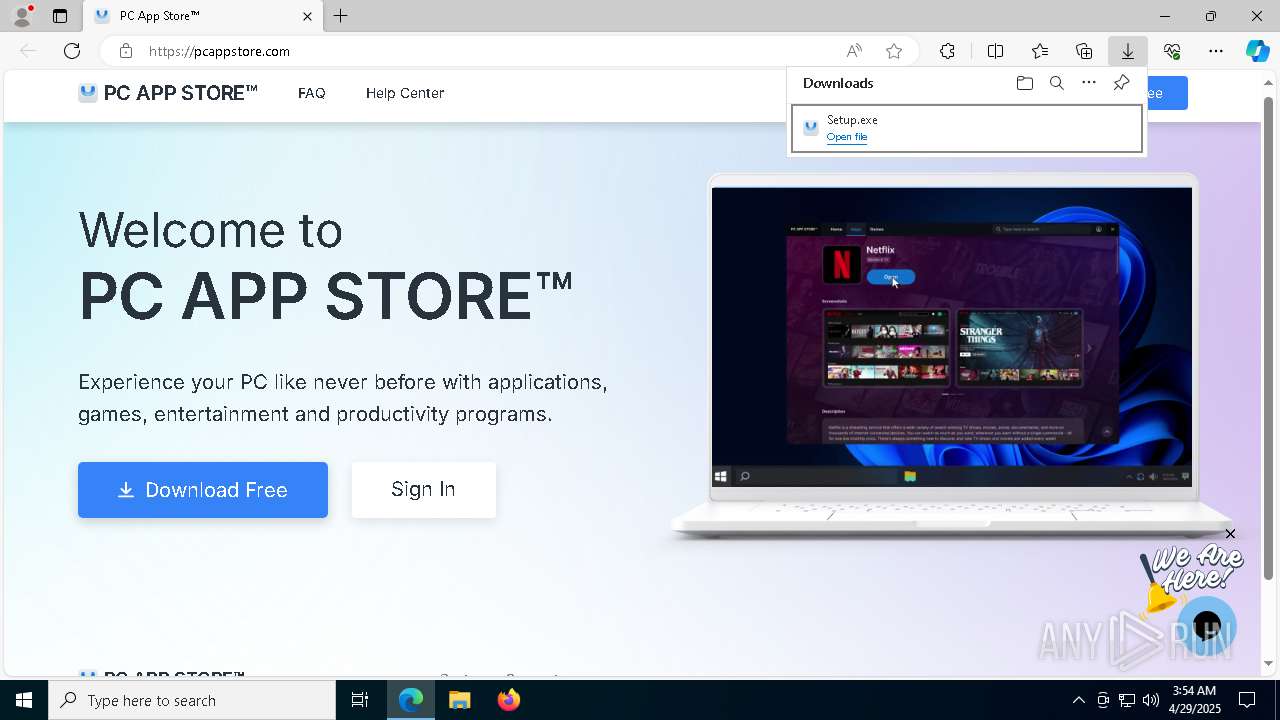Open tab actions menu icon
This screenshot has height=720, width=1280.
click(x=60, y=16)
